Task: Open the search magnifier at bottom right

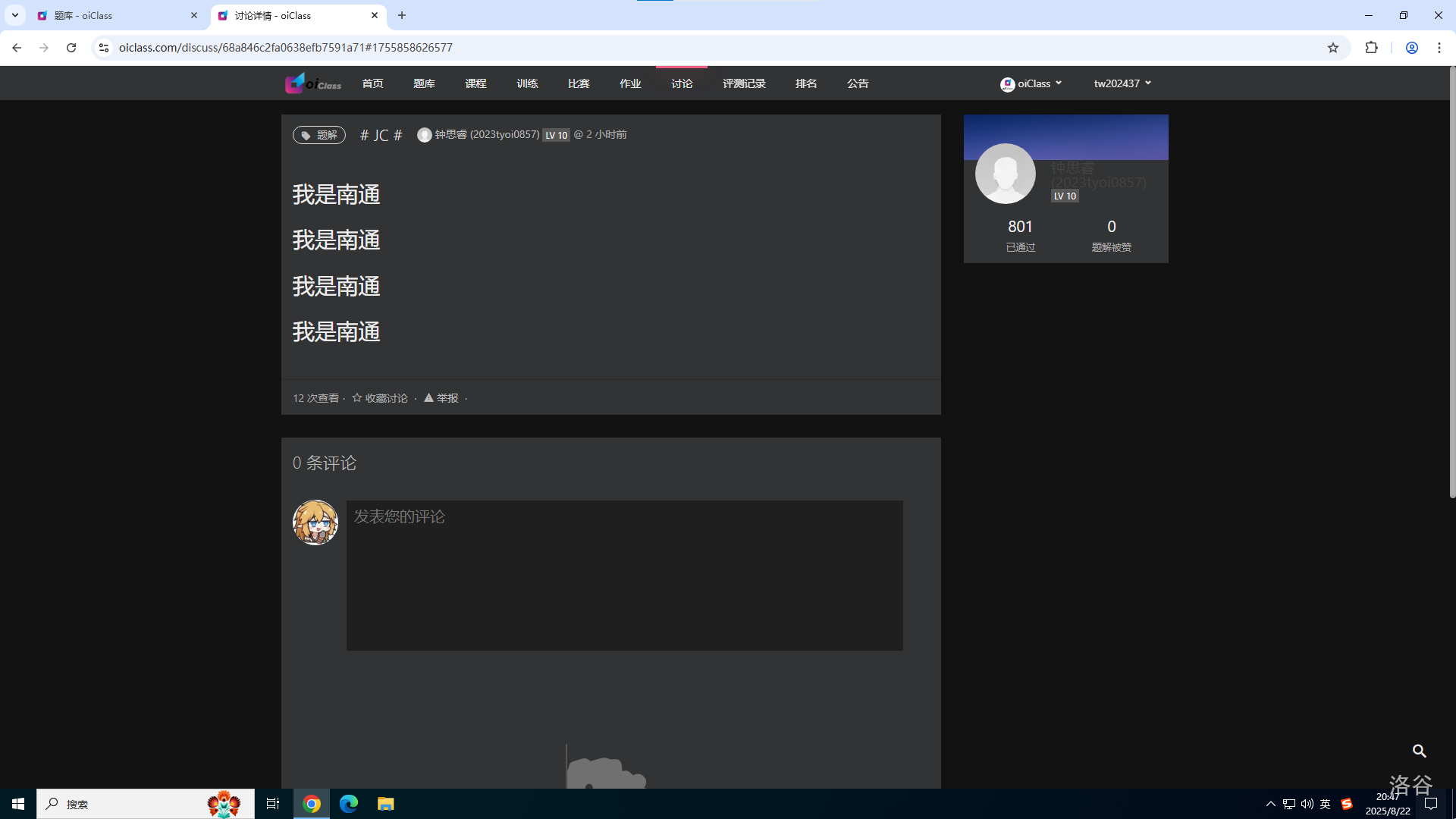Action: point(1420,752)
